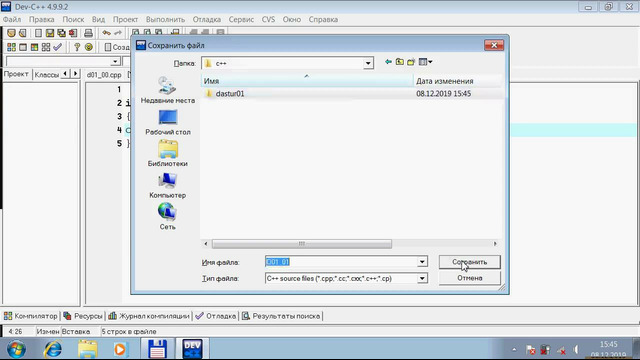Open Windows Media Player from the taskbar
The image size is (640, 360).
(x=120, y=349)
